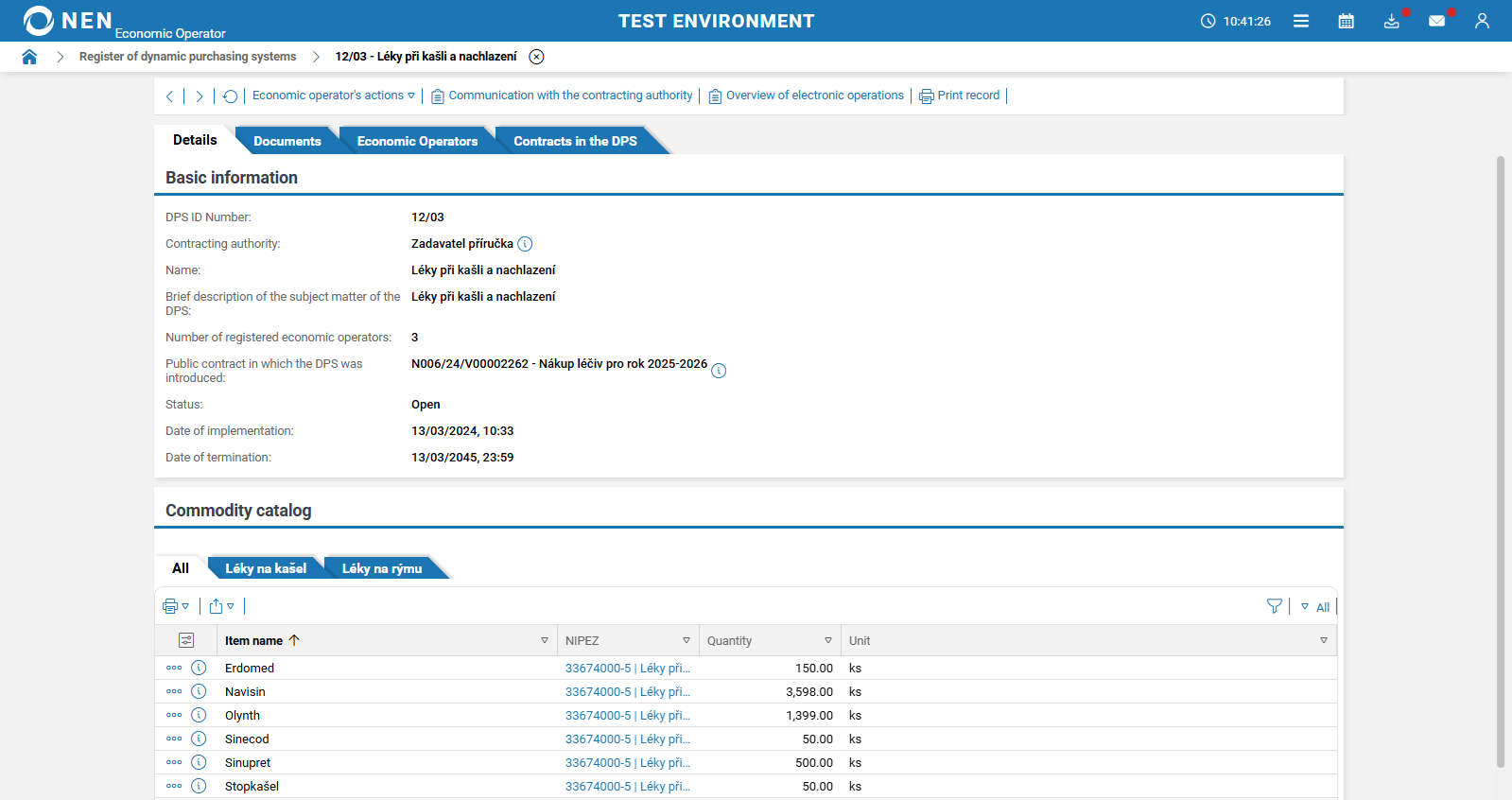Open NIPEZ link for Erdomed row
The width and height of the screenshot is (1512, 800).
click(x=627, y=668)
